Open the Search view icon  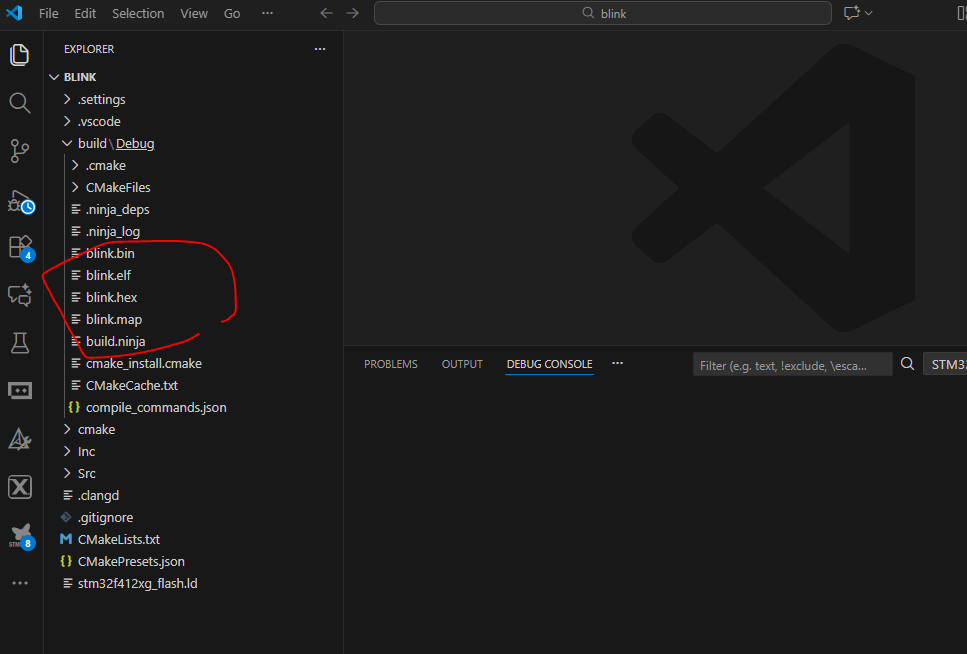(20, 103)
